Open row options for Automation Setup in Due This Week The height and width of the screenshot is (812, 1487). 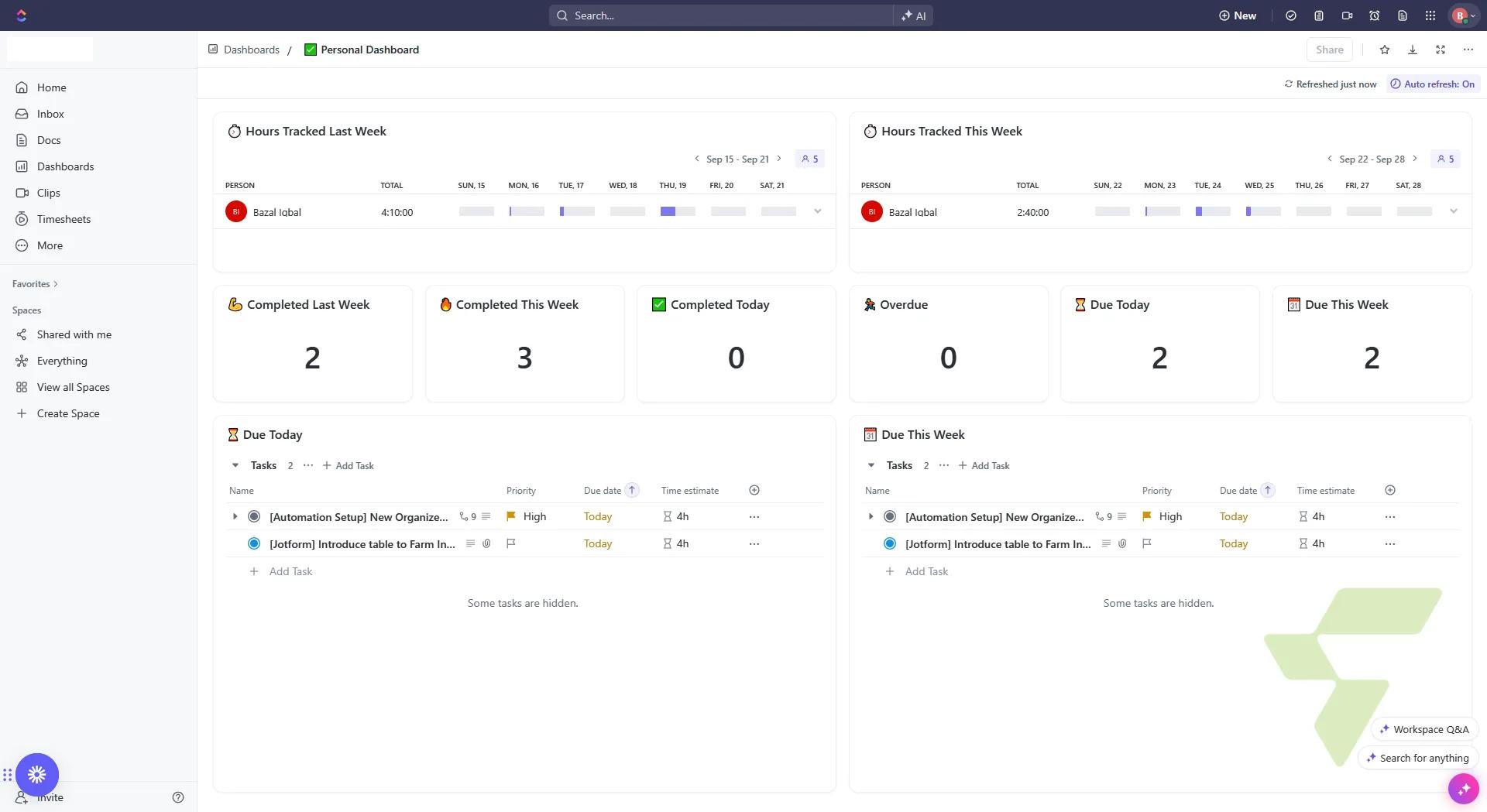(x=1390, y=516)
